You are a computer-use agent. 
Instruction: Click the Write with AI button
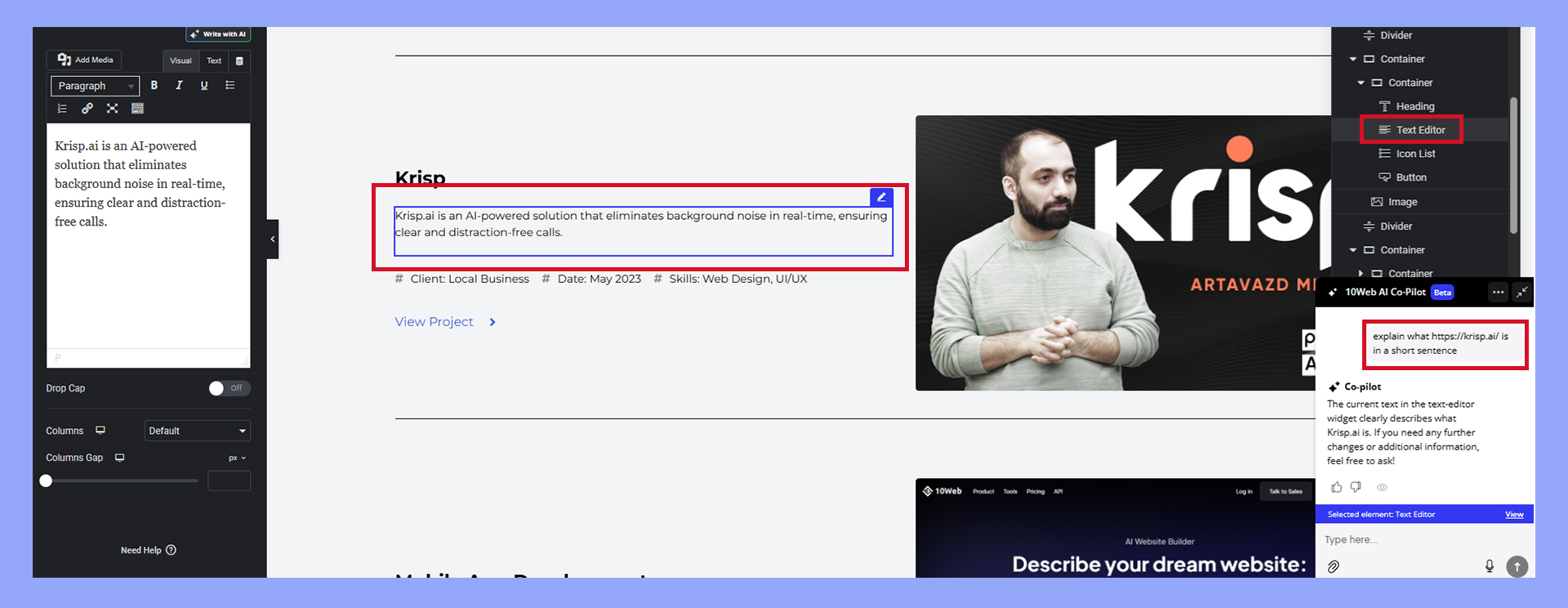[218, 34]
